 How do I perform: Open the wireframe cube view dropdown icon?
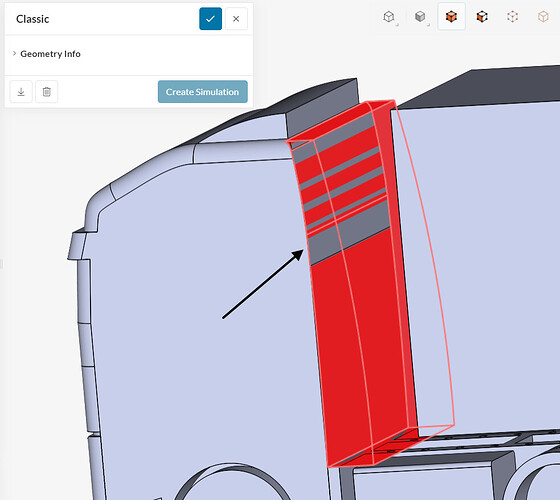click(390, 16)
